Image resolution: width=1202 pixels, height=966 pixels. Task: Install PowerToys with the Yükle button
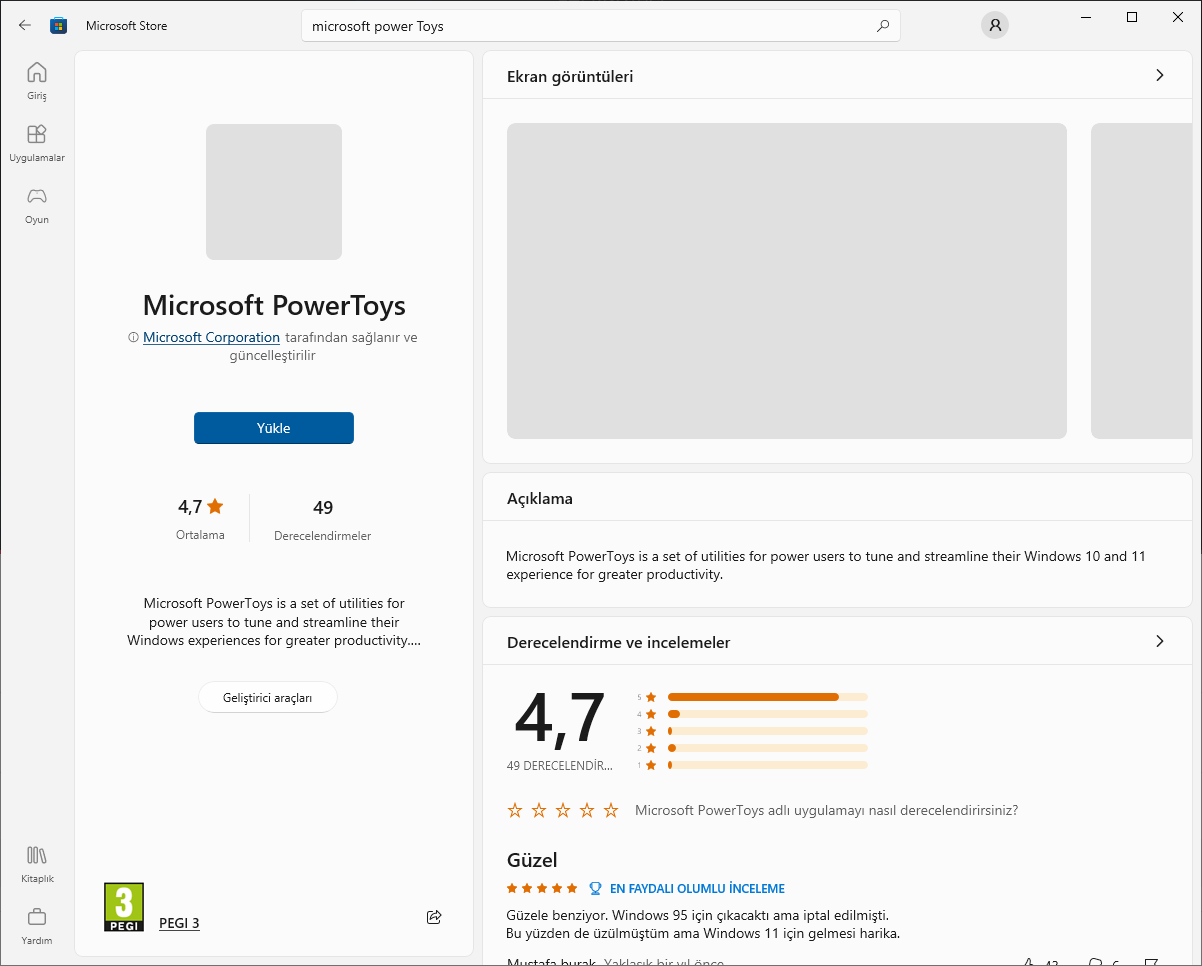click(x=274, y=428)
